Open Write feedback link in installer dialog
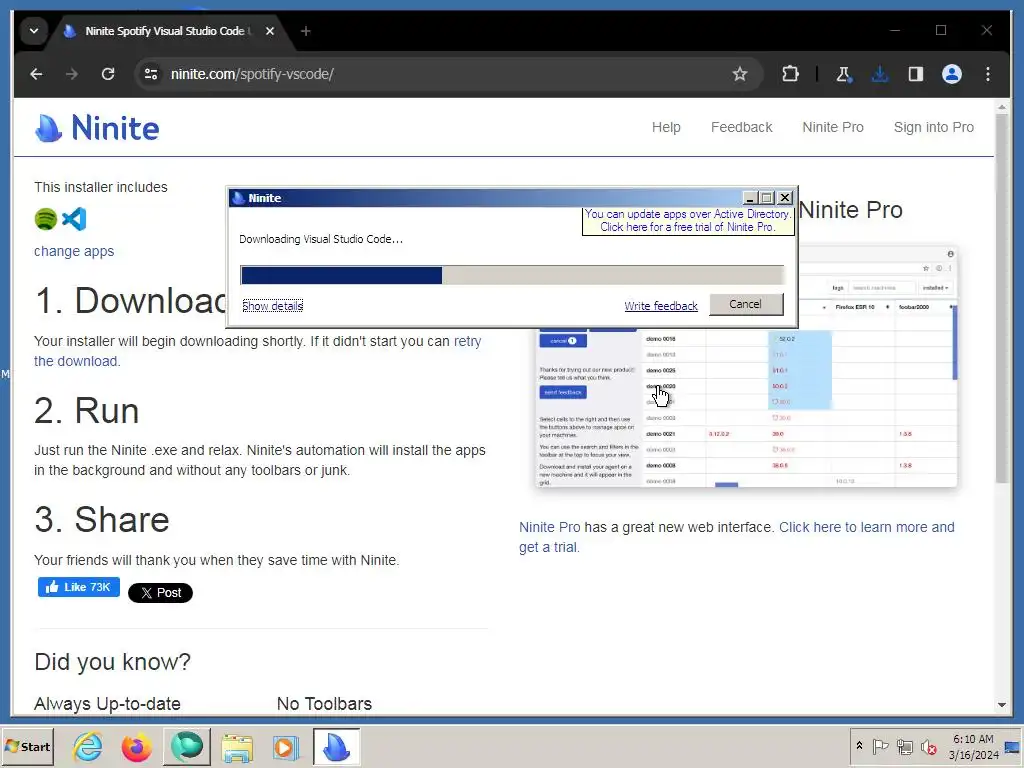Image resolution: width=1024 pixels, height=768 pixels. point(661,306)
